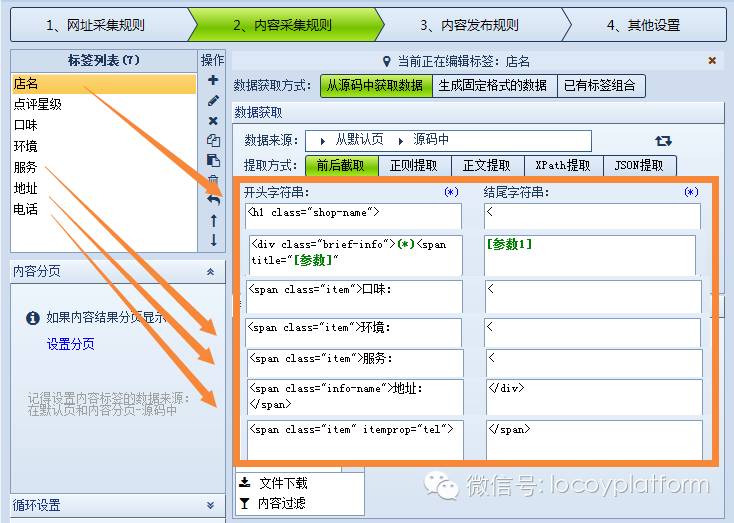Viewport: 734px width, 523px height.
Task: Open the 文件下载 option
Action: tap(283, 483)
